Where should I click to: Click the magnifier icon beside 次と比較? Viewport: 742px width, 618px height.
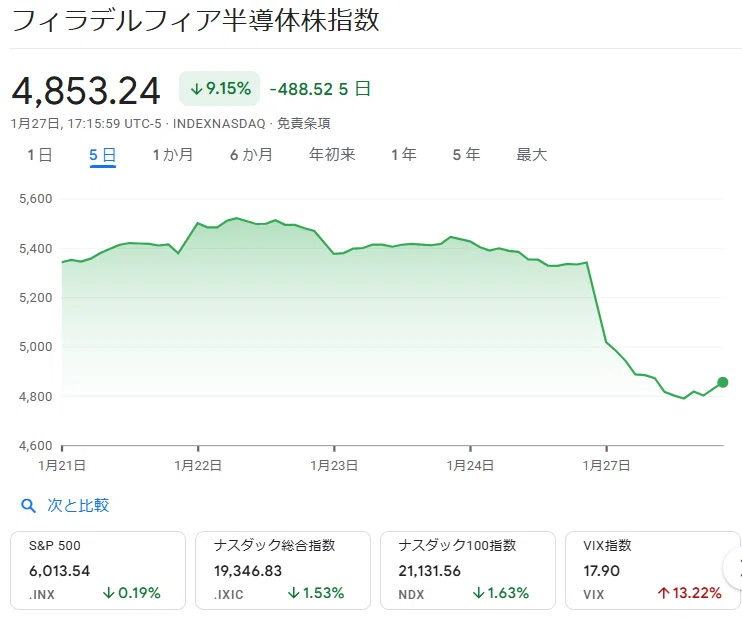click(x=28, y=506)
